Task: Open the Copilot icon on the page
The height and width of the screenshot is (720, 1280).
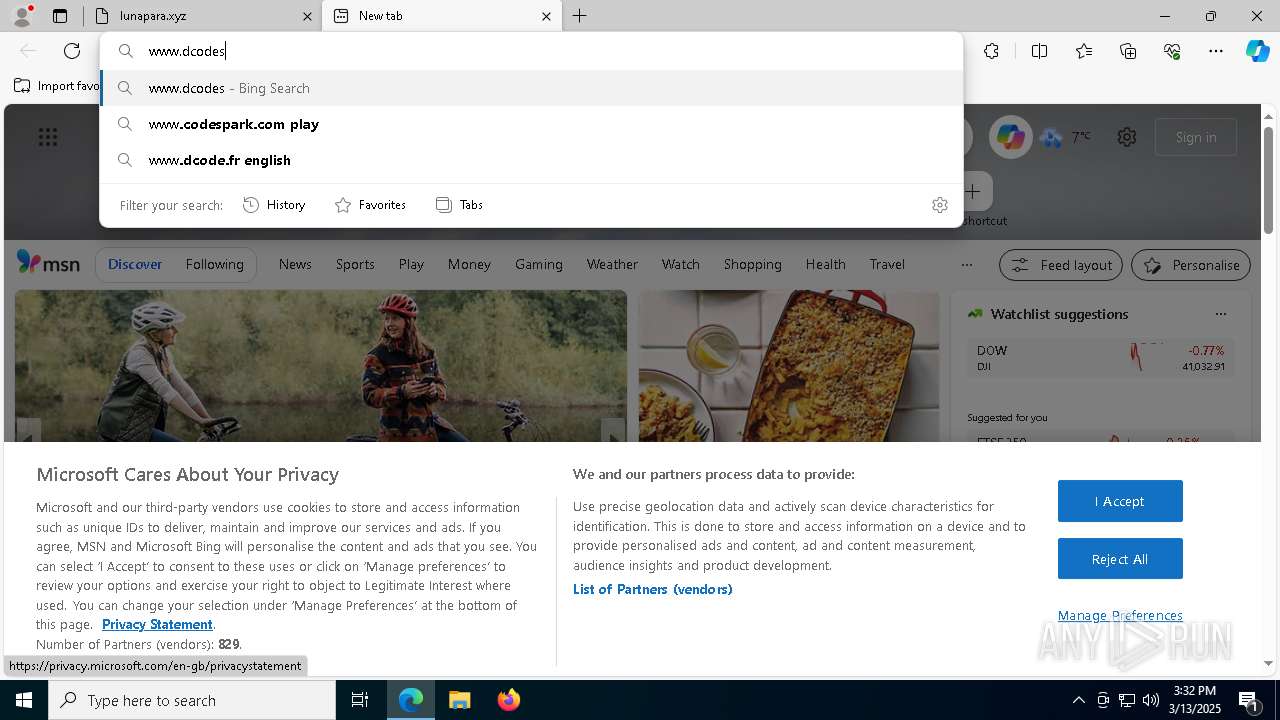Action: point(1010,137)
